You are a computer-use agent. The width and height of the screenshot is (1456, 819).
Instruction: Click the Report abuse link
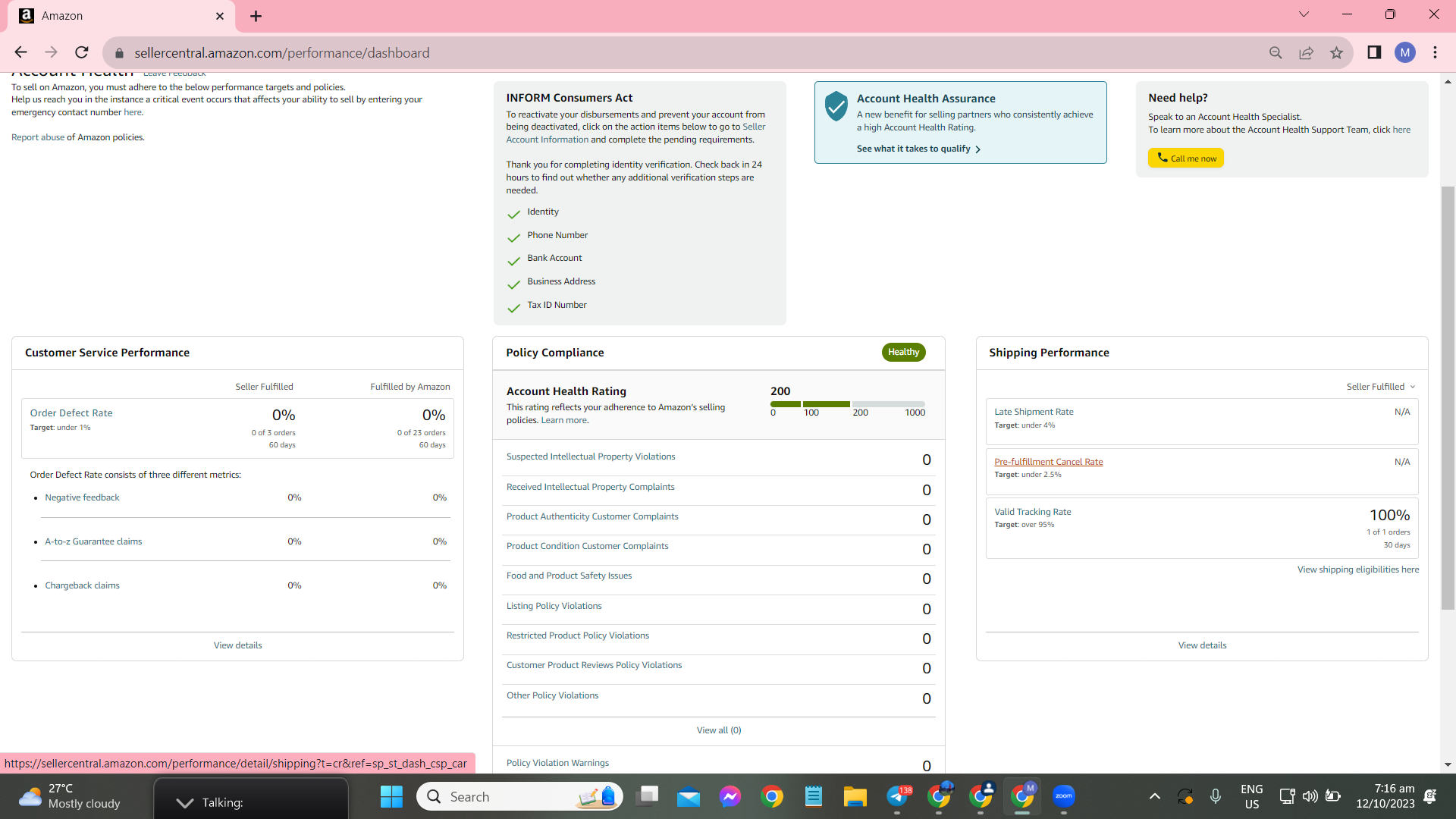pyautogui.click(x=38, y=137)
